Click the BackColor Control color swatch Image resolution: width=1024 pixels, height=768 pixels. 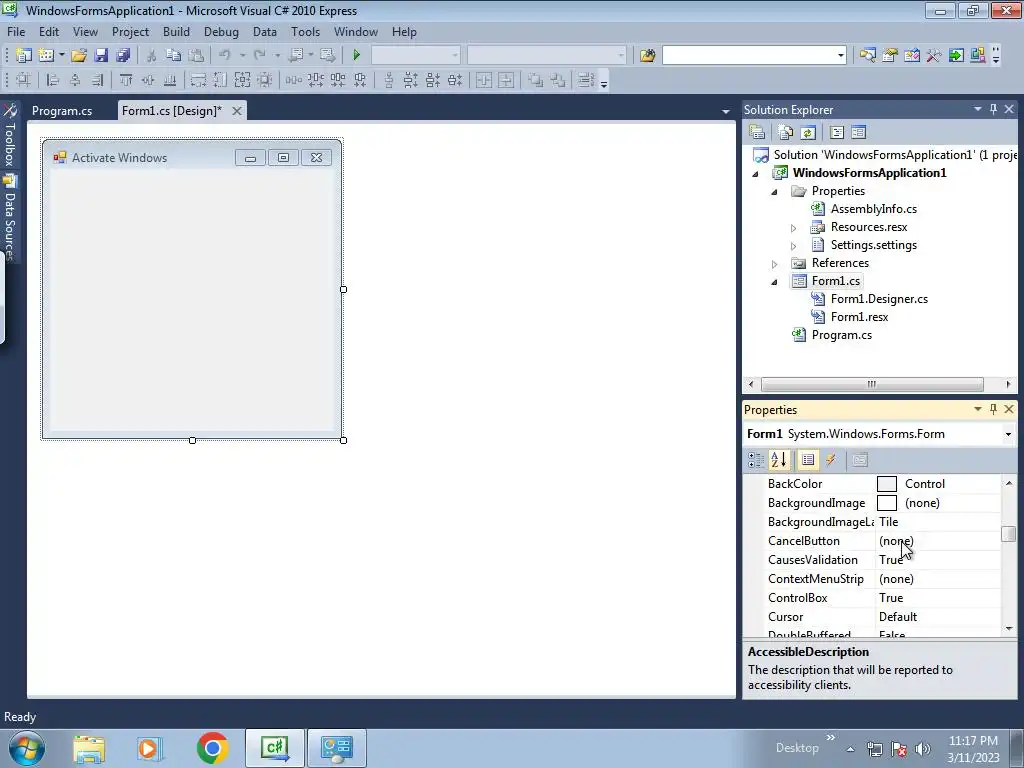coord(886,484)
